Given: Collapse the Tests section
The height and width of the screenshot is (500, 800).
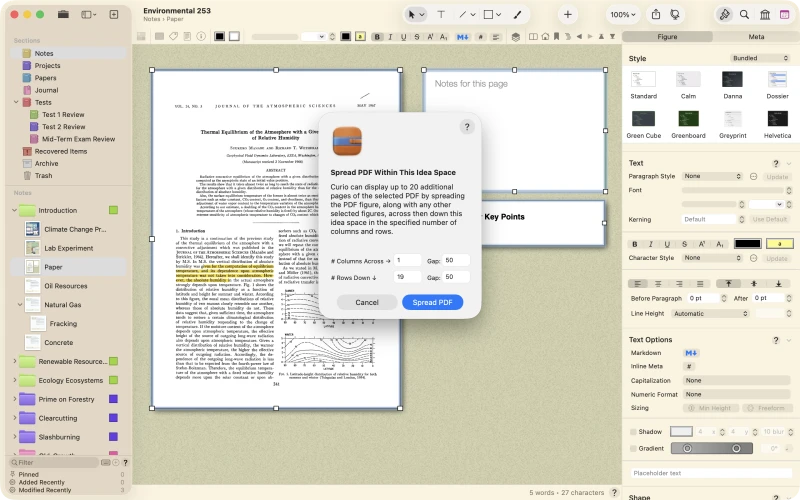Looking at the screenshot, I should tap(16, 102).
